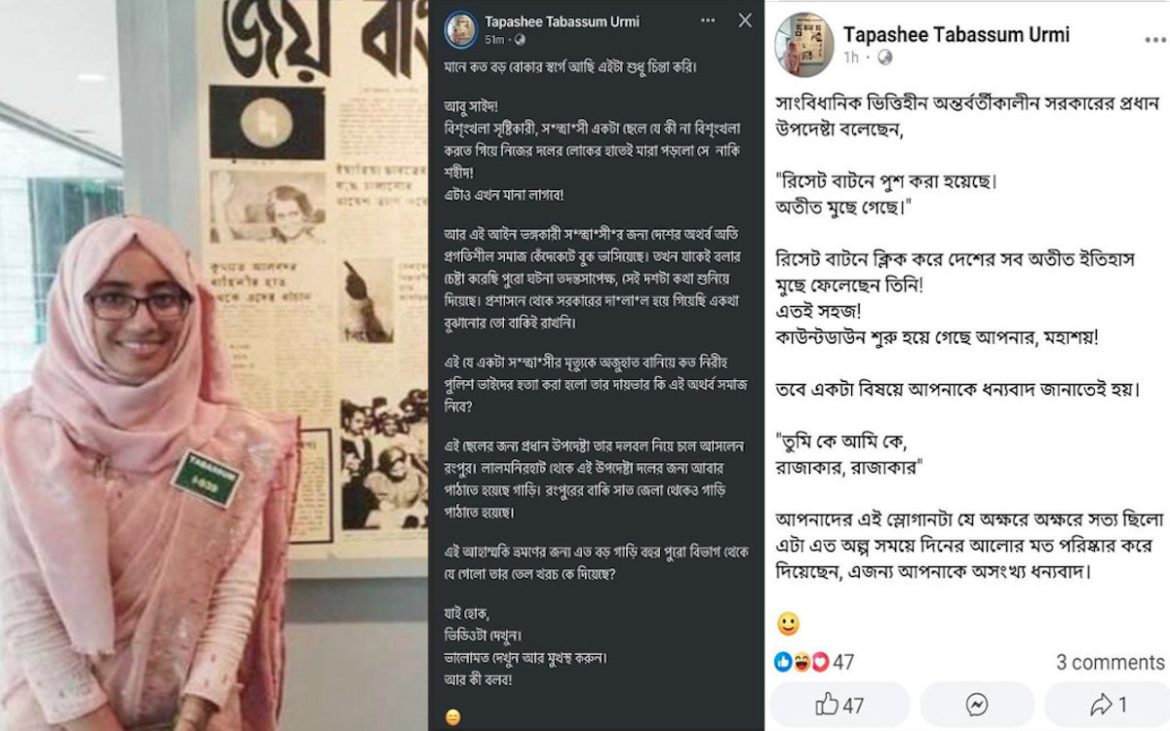Click the smiley emoji ending the white post
This screenshot has height=731, width=1170.
[x=788, y=624]
